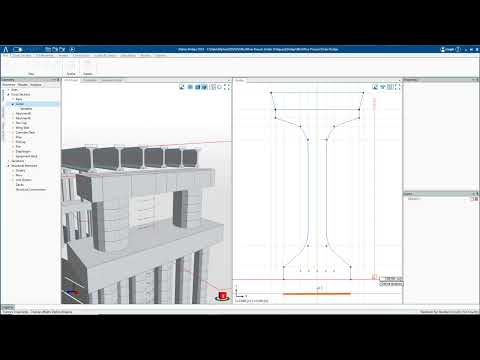The height and width of the screenshot is (360, 480).
Task: Select the Concrete Deck cross section
Action: coord(25,132)
